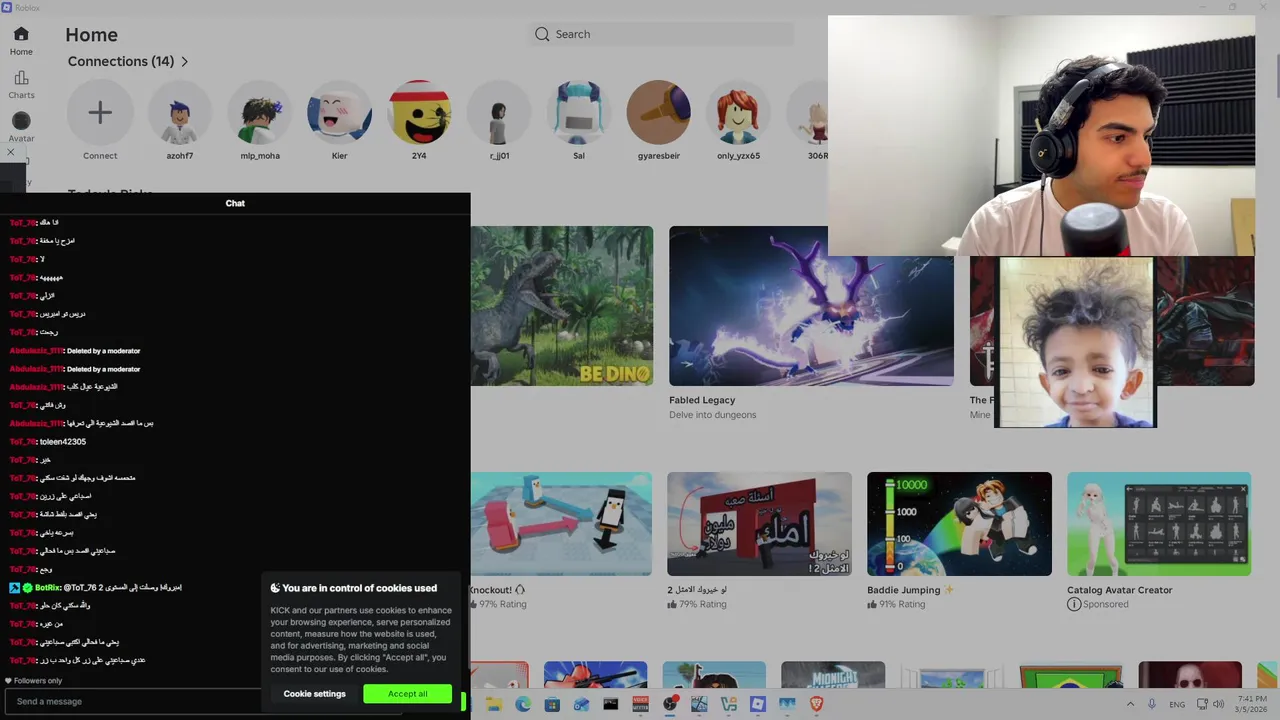The height and width of the screenshot is (720, 1280).
Task: Click the Followers only chat label
Action: coord(34,681)
